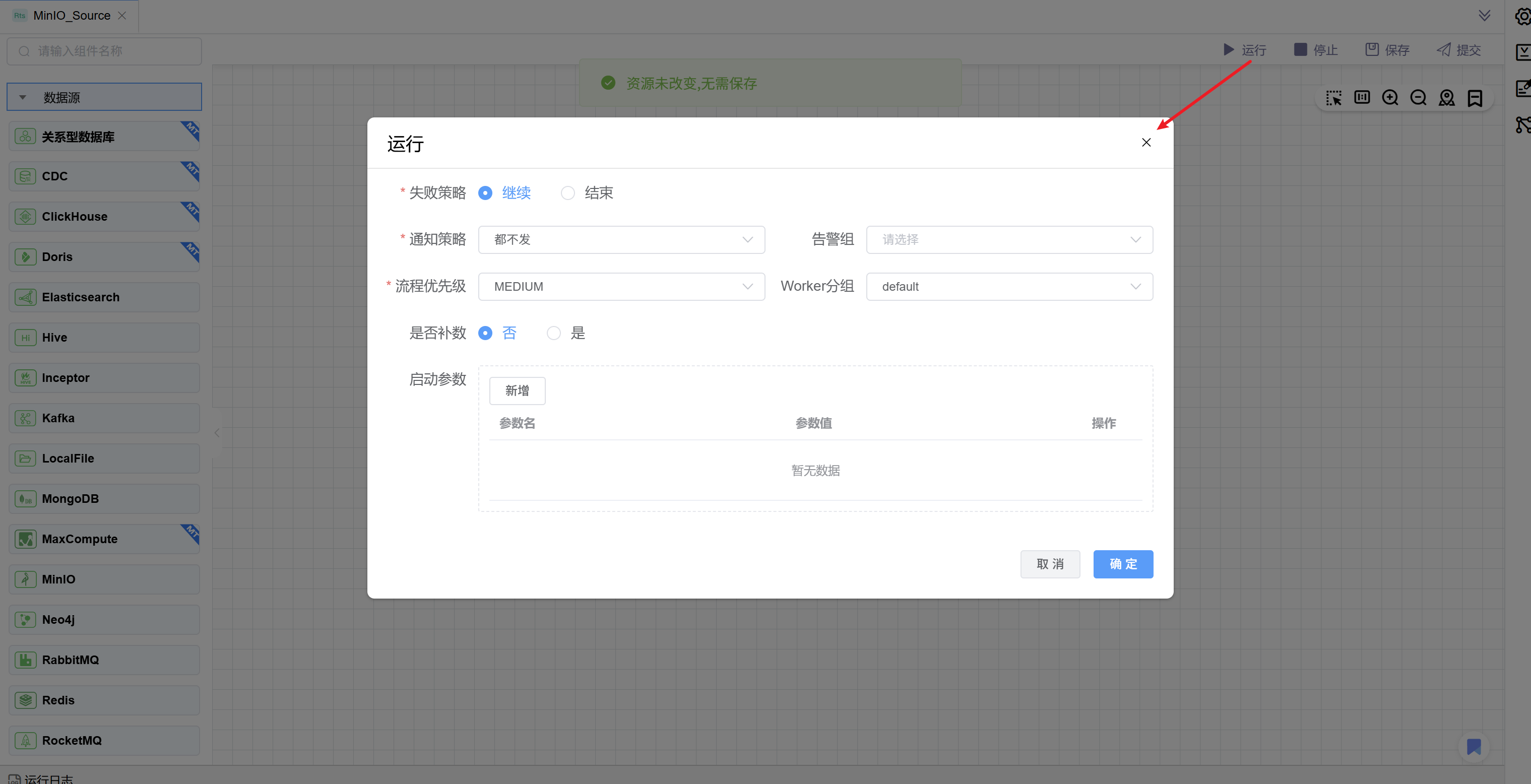Switch to the MinIO_Source tab
1531x784 pixels.
pos(72,16)
